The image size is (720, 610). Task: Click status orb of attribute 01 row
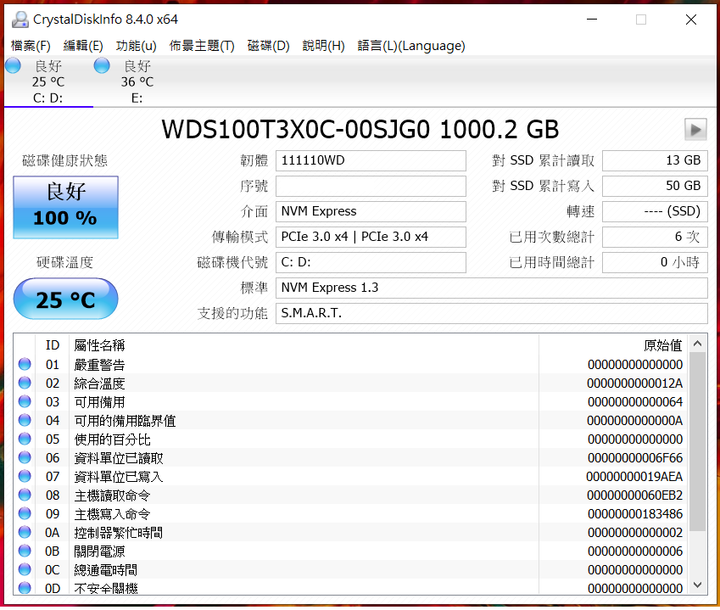[x=25, y=364]
